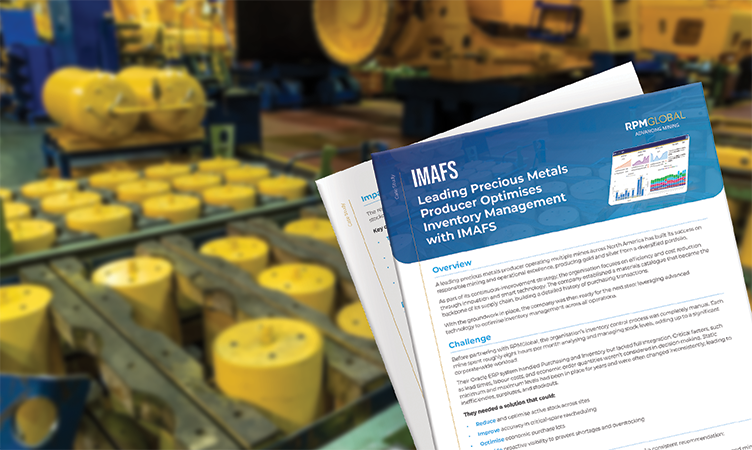Click the "Optimise" bullet keyword
This screenshot has width=752, height=450.
click(492, 442)
